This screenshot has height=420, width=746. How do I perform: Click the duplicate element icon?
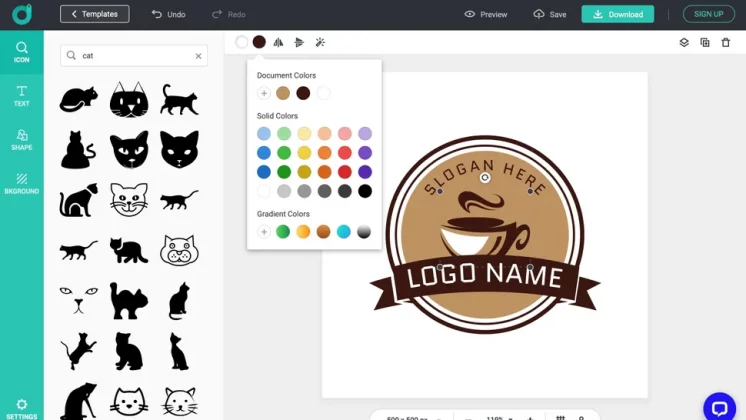click(x=705, y=42)
